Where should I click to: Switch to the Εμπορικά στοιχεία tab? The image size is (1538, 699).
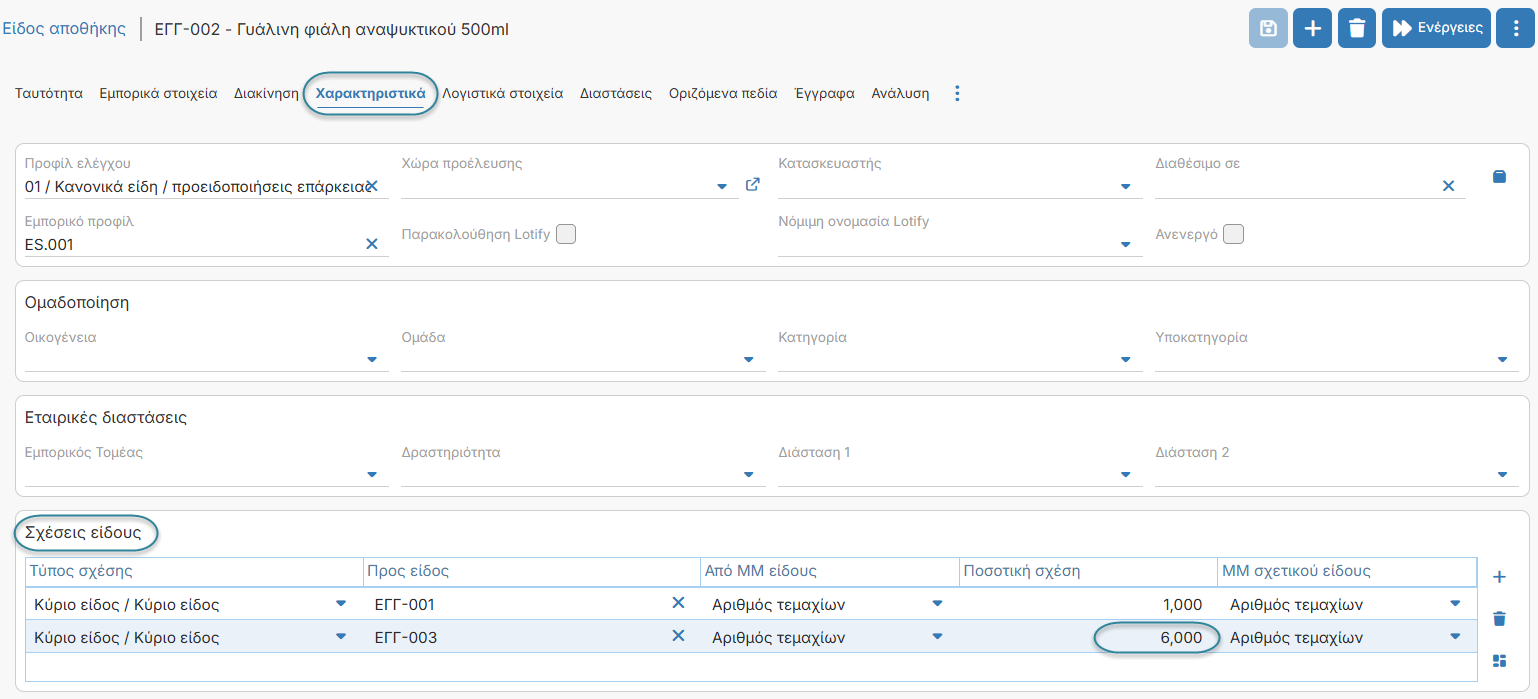pos(158,93)
